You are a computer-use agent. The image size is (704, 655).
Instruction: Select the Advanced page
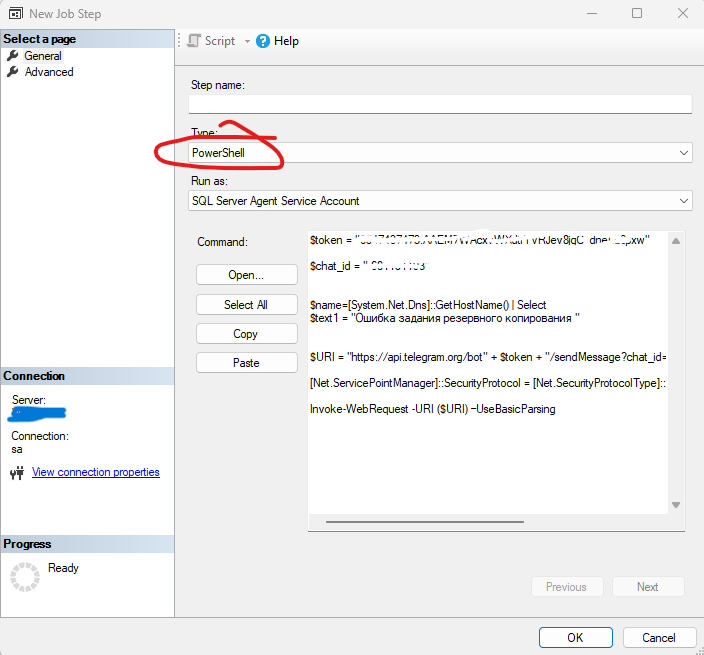[x=49, y=72]
